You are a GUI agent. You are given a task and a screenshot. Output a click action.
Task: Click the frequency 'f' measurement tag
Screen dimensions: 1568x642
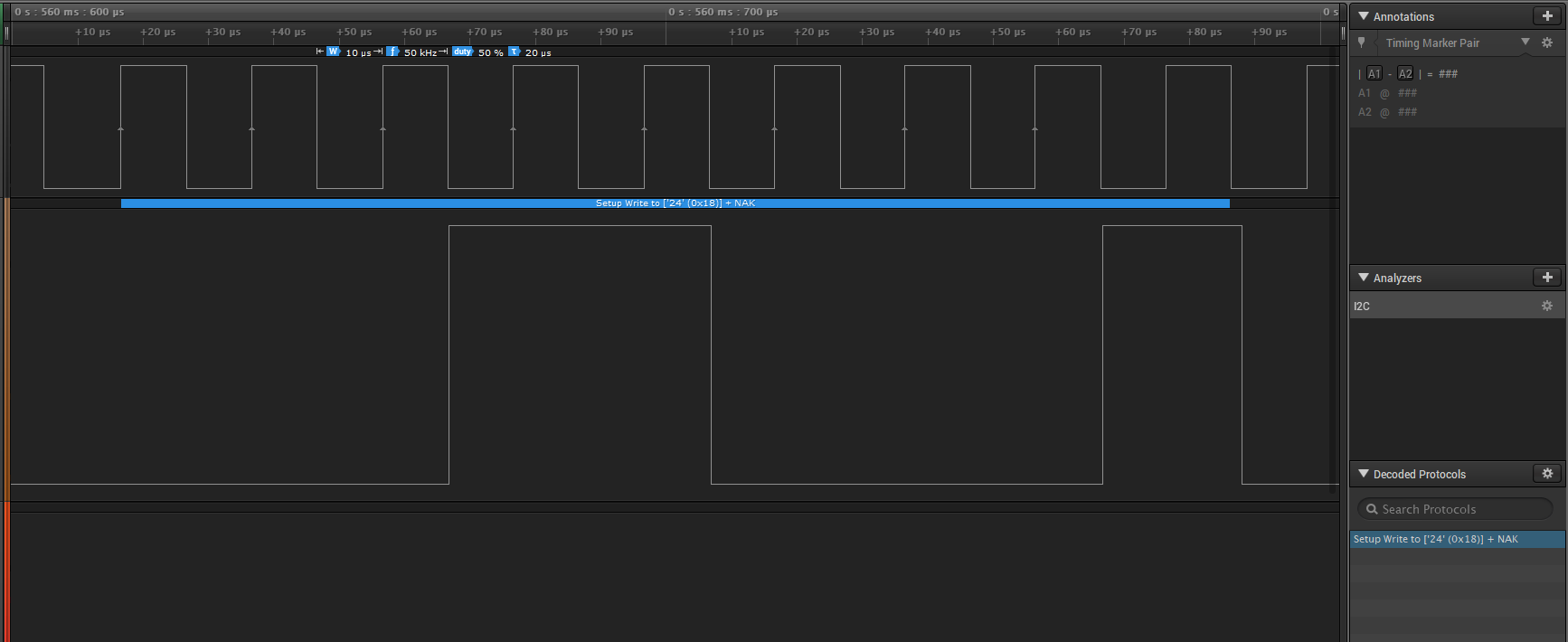coord(392,52)
